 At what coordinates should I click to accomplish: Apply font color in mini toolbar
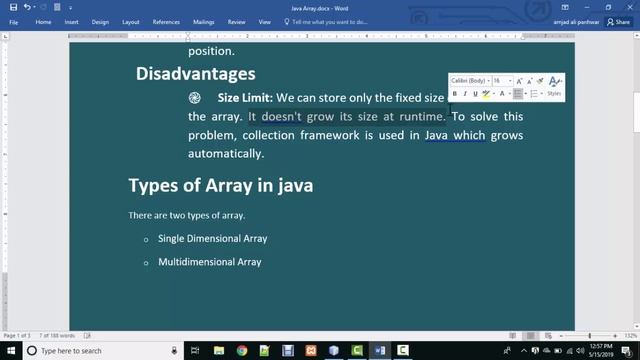pyautogui.click(x=502, y=94)
